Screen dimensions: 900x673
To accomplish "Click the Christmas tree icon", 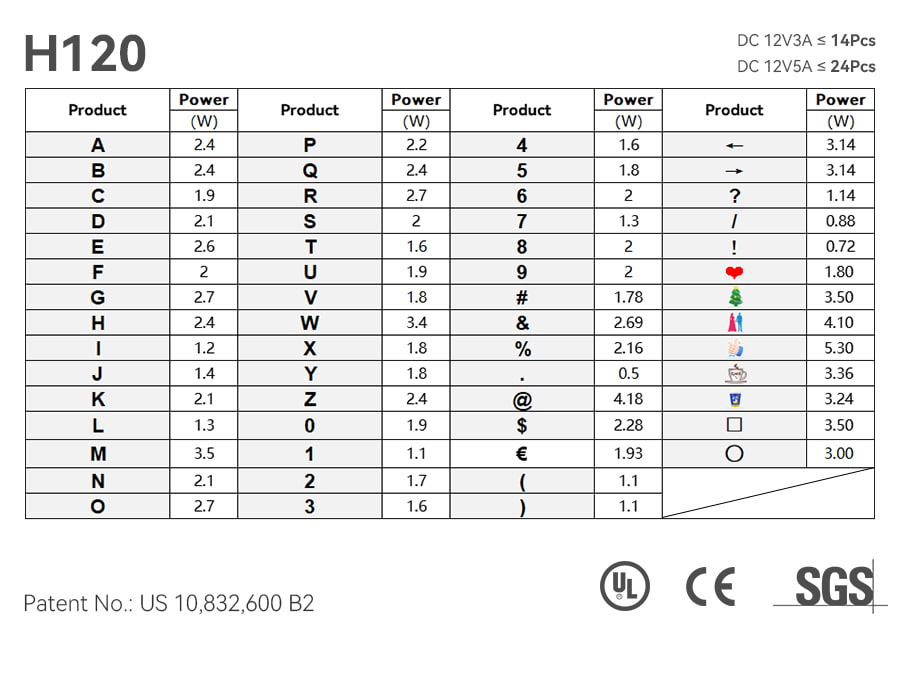I will [x=734, y=297].
